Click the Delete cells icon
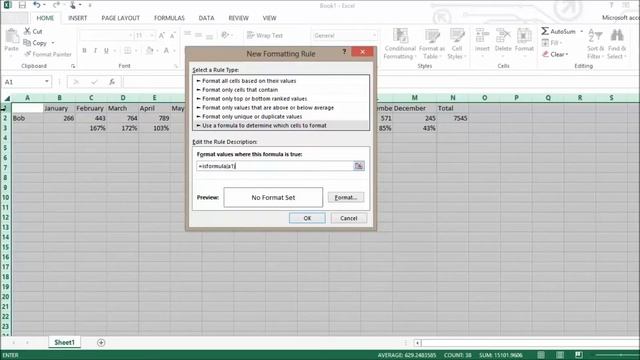Viewport: 640px width, 360px height. point(503,36)
